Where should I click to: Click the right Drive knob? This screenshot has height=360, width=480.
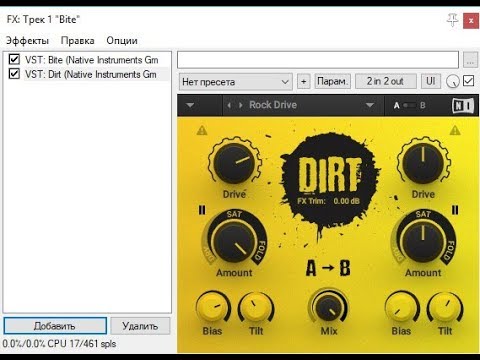(x=423, y=163)
